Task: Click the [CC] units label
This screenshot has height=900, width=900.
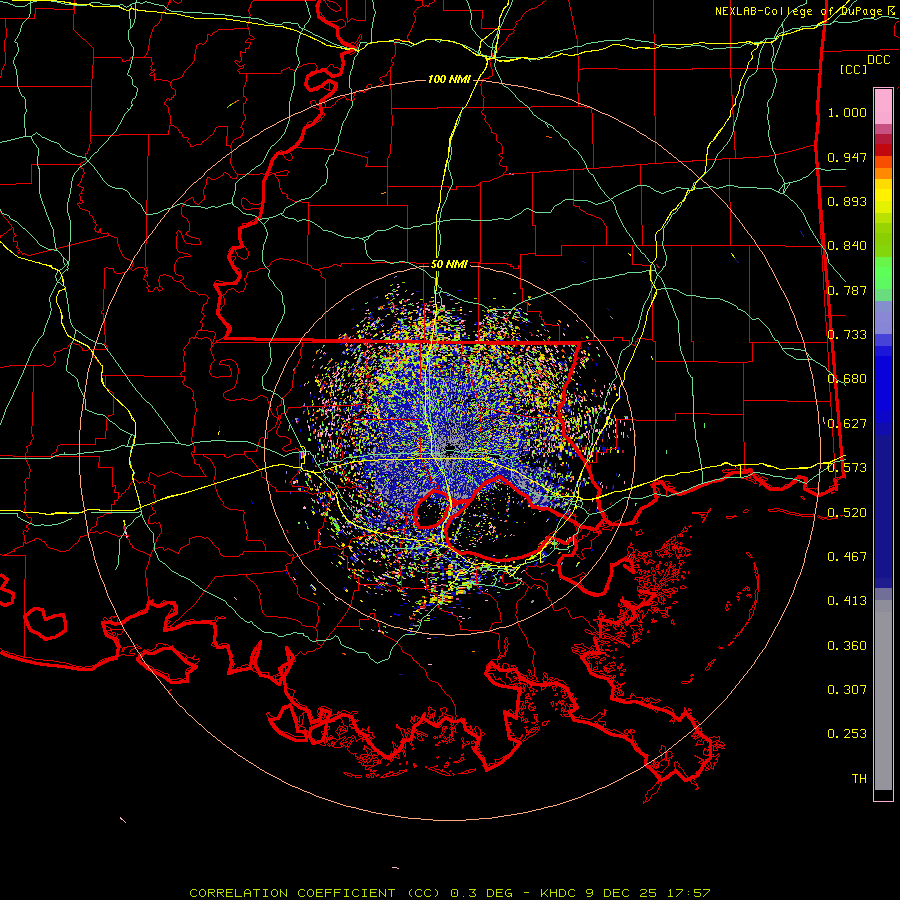Action: pos(854,69)
